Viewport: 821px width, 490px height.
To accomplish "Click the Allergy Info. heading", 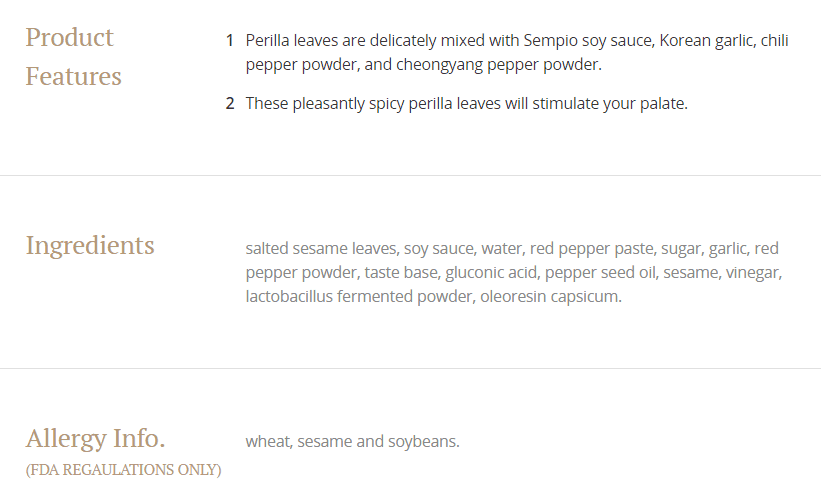I will 95,438.
